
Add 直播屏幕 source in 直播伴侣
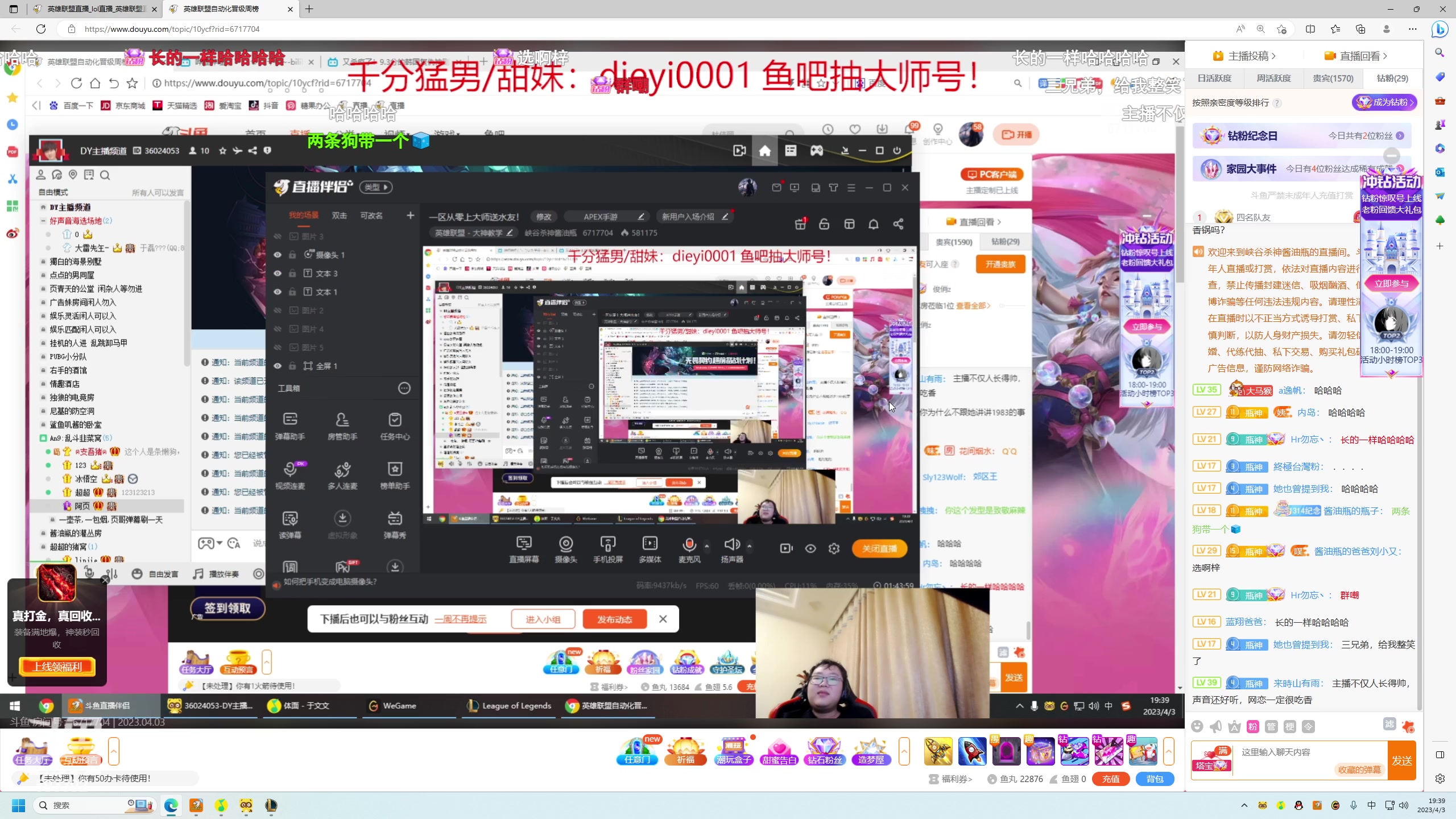(x=523, y=549)
